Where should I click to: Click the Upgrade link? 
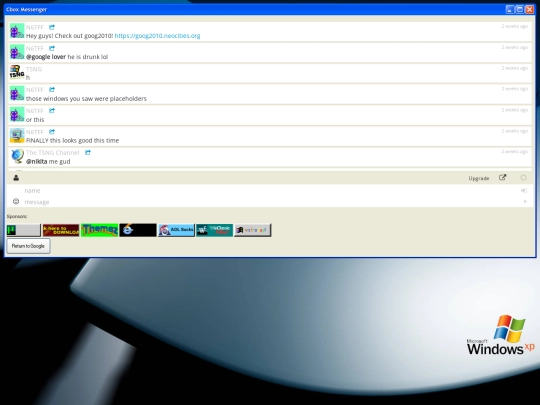click(x=479, y=178)
